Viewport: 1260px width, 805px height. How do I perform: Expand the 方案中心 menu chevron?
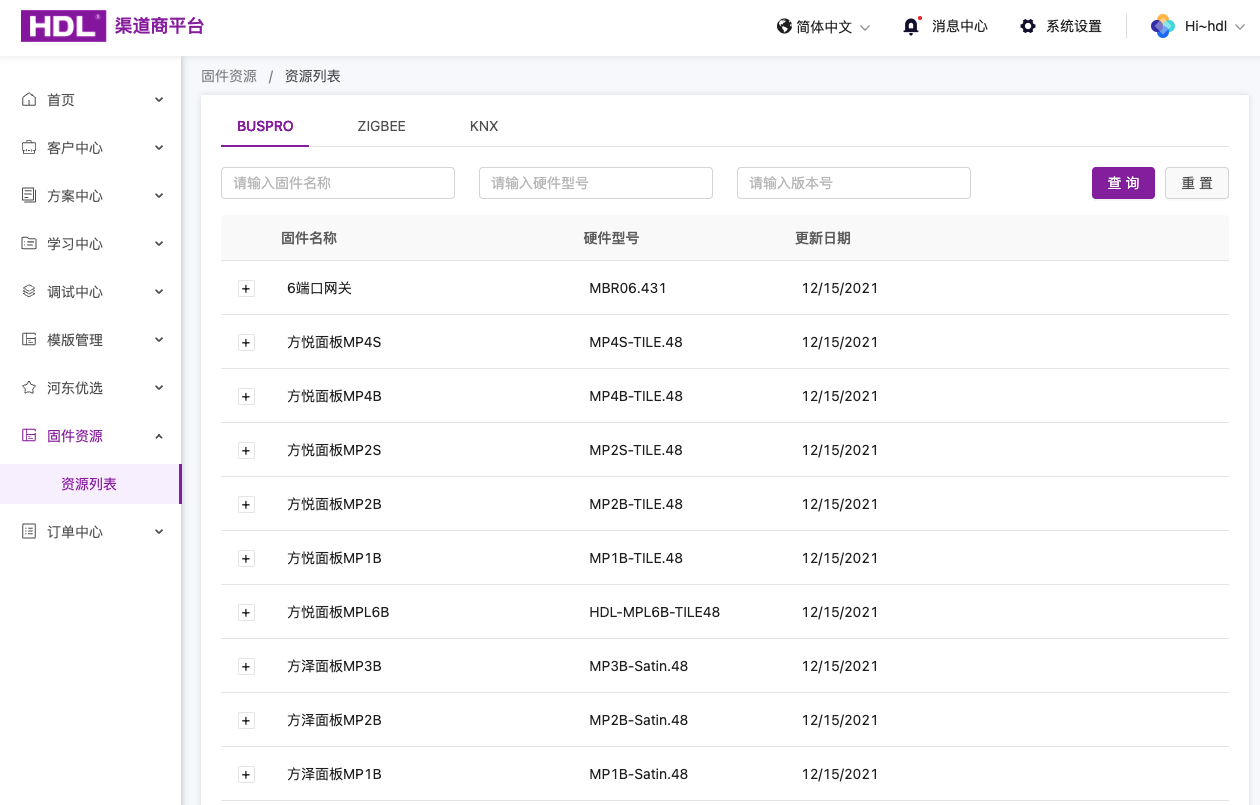[x=159, y=196]
